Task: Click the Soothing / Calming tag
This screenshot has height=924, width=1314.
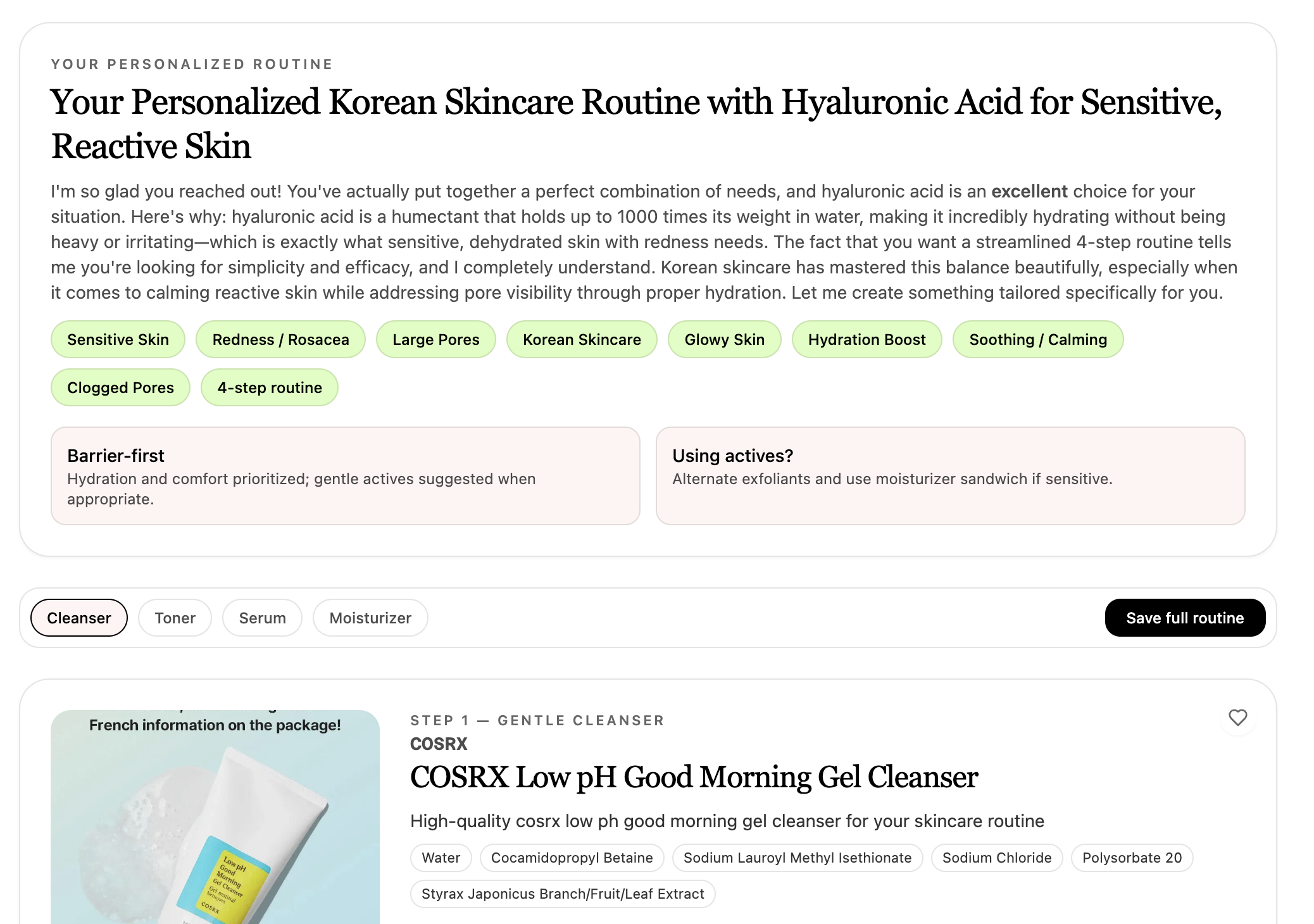Action: 1037,339
